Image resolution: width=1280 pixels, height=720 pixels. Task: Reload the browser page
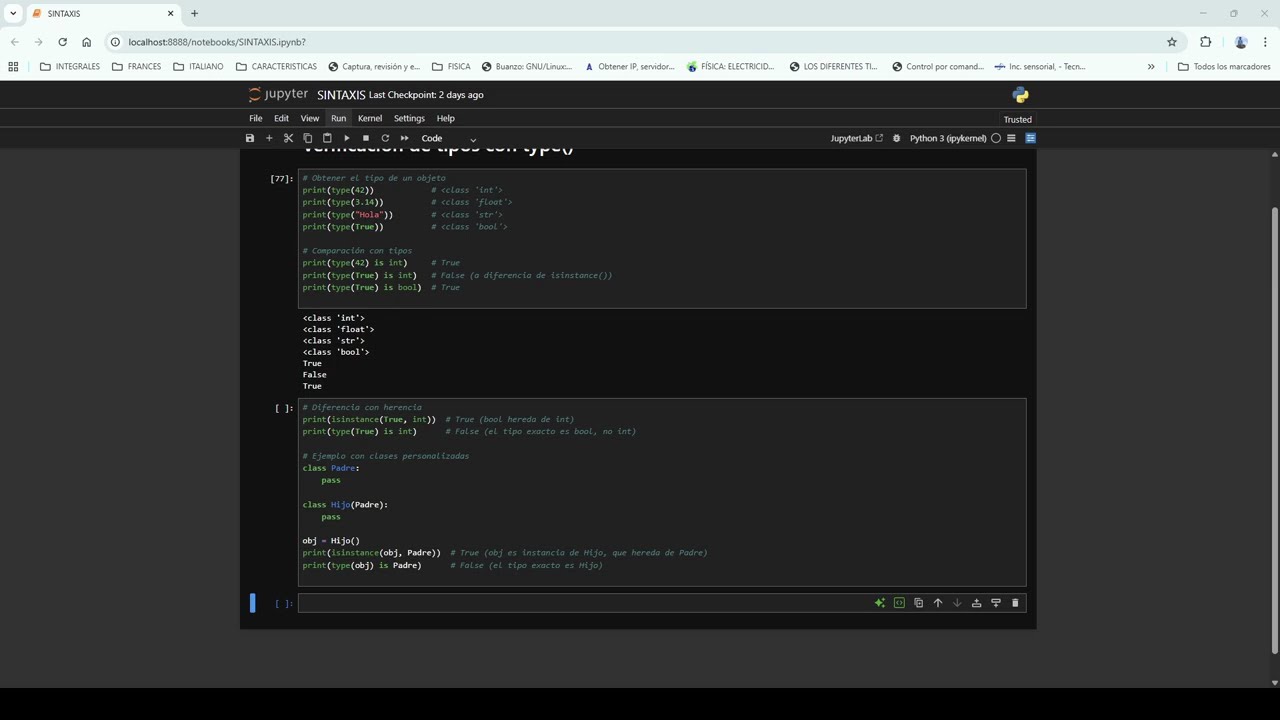click(x=62, y=42)
